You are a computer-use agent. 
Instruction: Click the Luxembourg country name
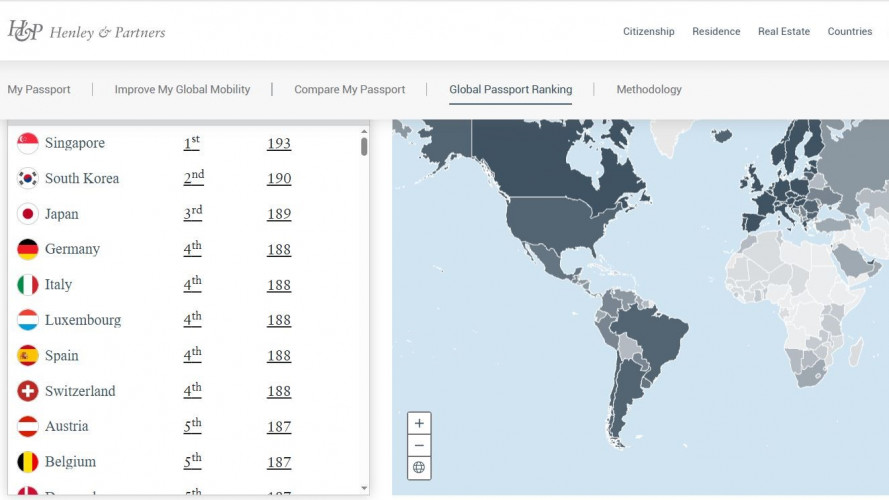pyautogui.click(x=83, y=320)
